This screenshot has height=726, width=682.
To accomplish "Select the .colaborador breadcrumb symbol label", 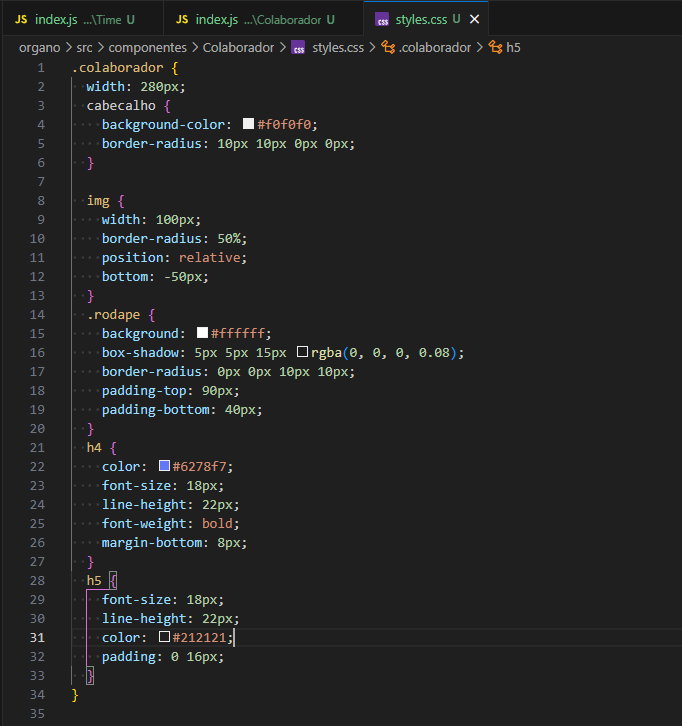I will tap(435, 47).
